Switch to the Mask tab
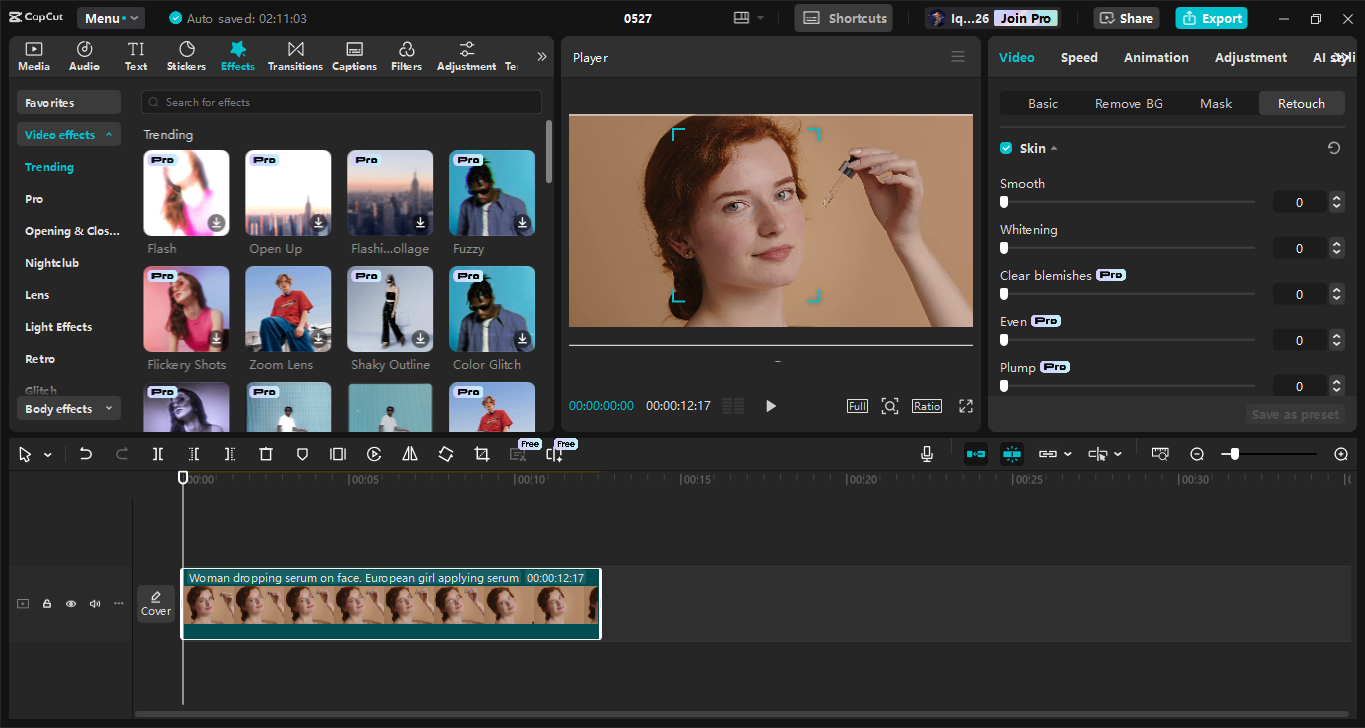This screenshot has height=728, width=1365. 1216,103
